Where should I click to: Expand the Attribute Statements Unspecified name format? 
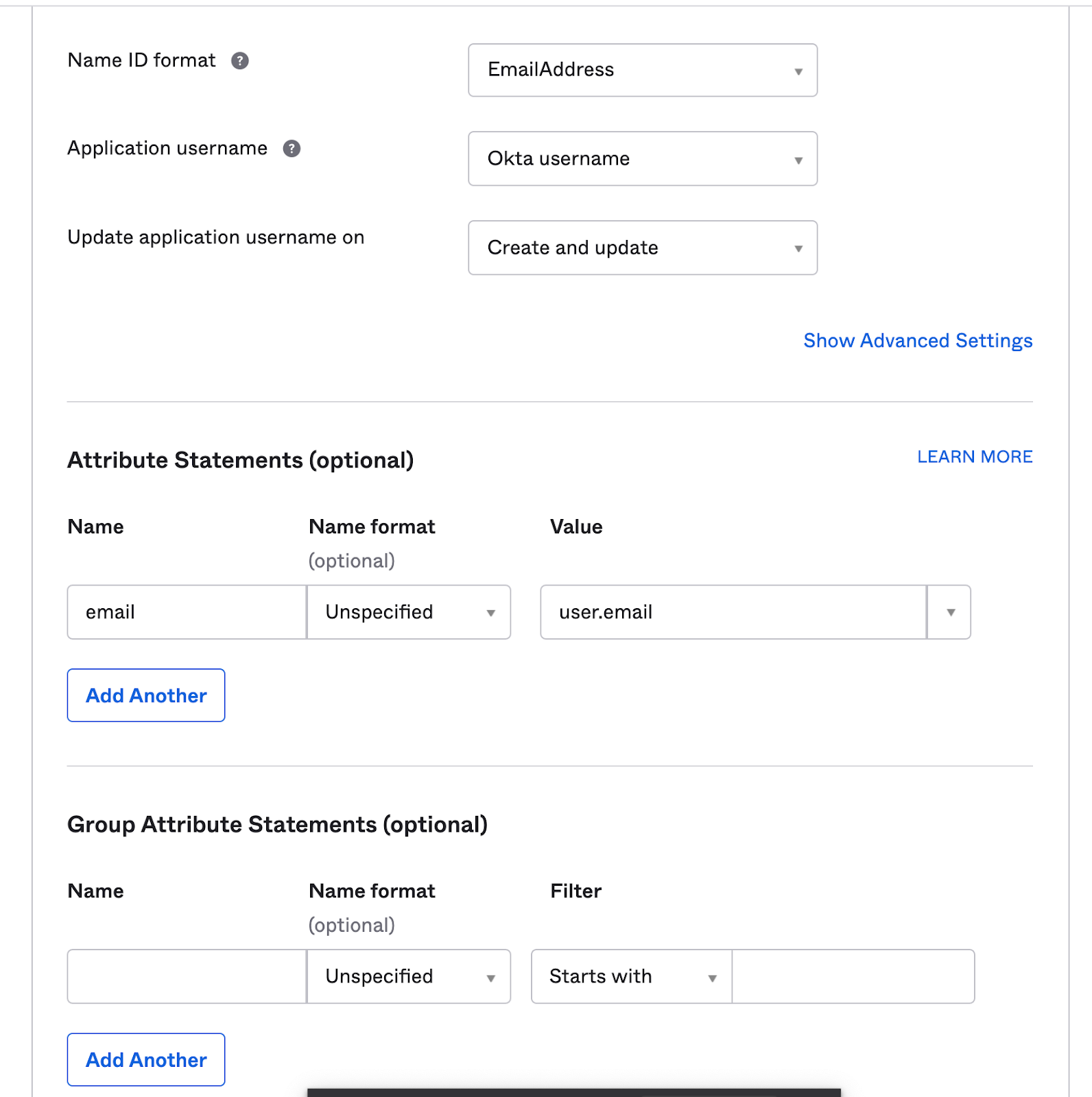409,612
